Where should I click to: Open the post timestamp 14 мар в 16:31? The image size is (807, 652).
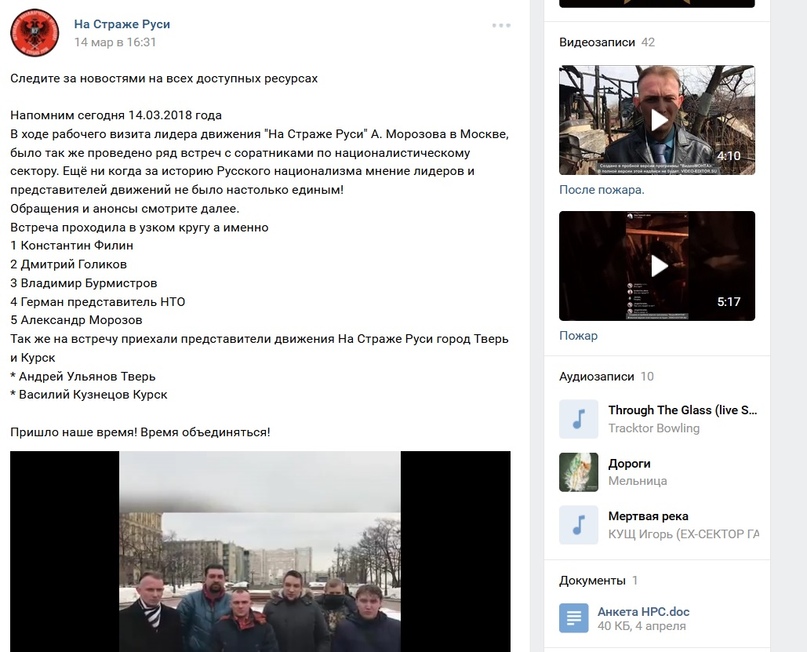[115, 42]
